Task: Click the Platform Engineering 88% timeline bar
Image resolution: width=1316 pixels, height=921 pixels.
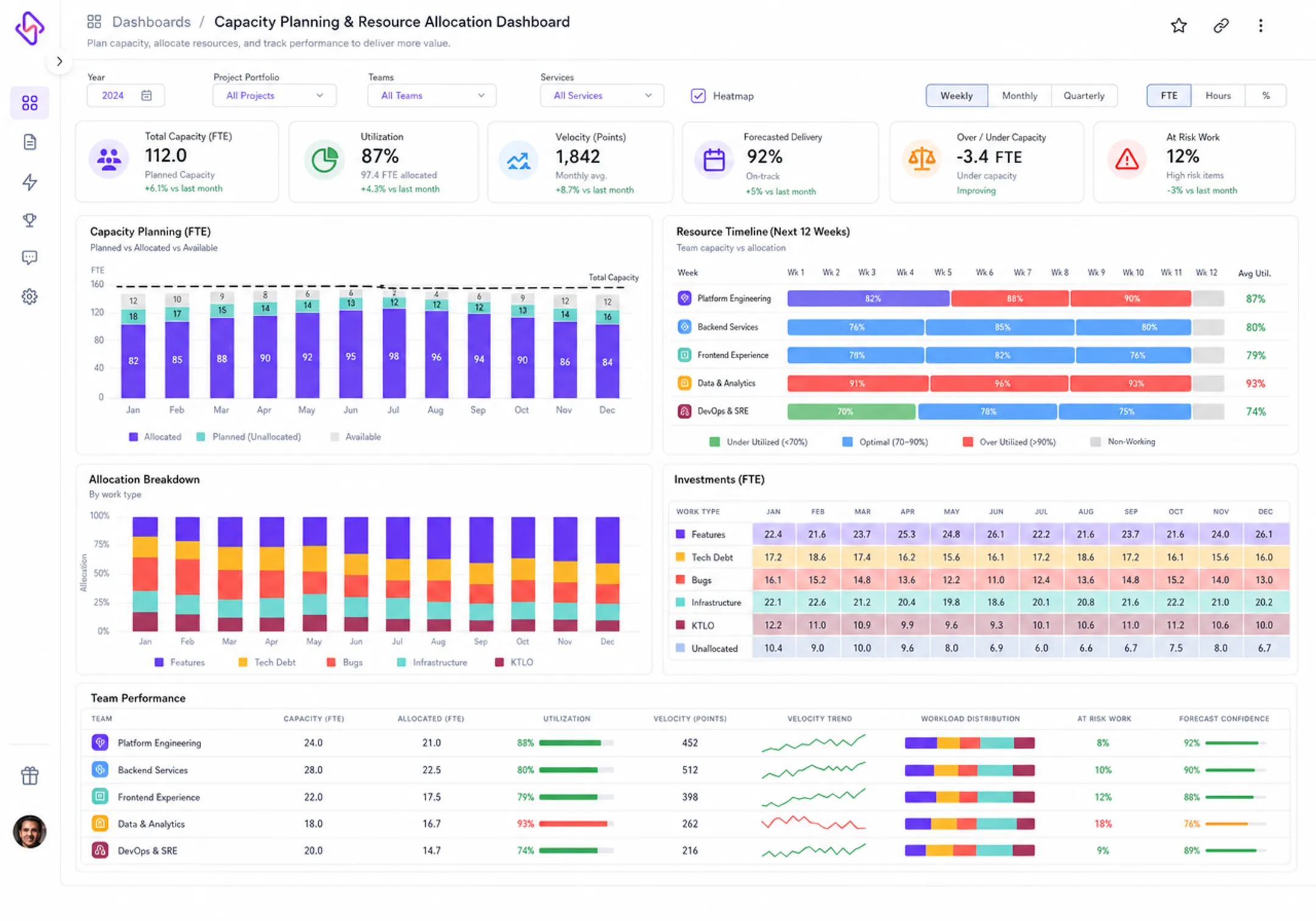Action: point(1010,298)
